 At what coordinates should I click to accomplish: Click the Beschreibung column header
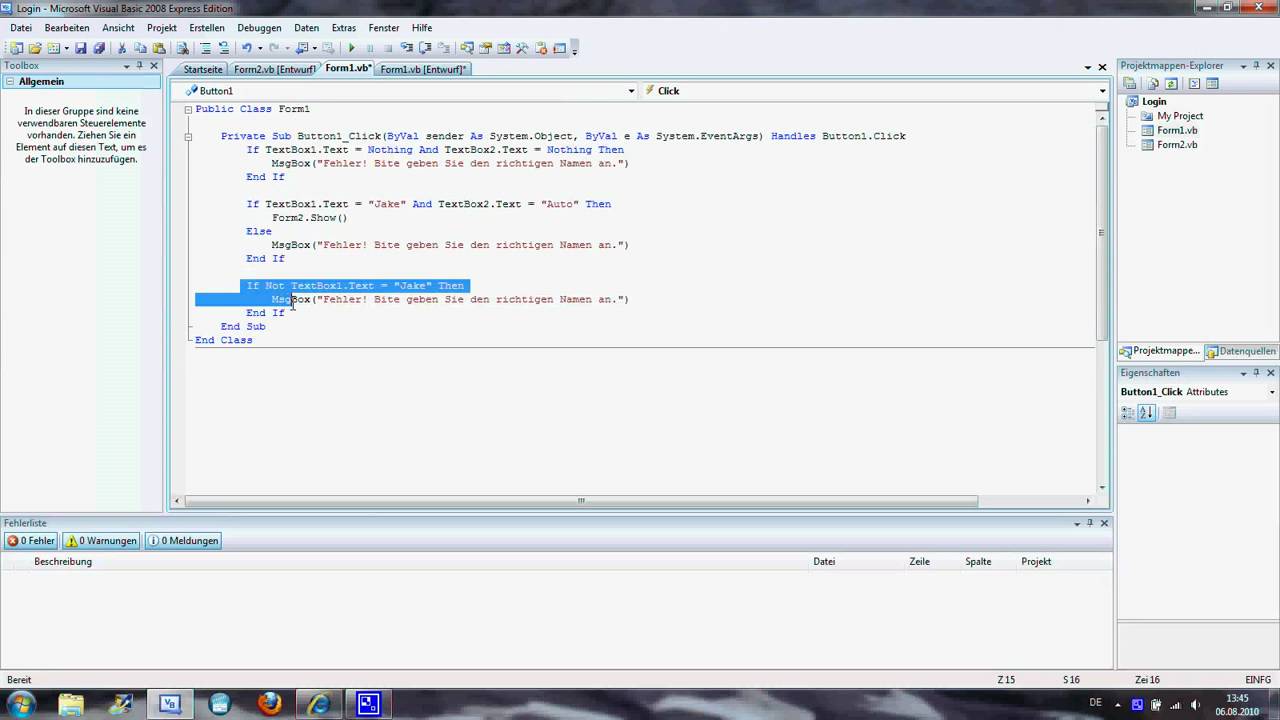(63, 562)
